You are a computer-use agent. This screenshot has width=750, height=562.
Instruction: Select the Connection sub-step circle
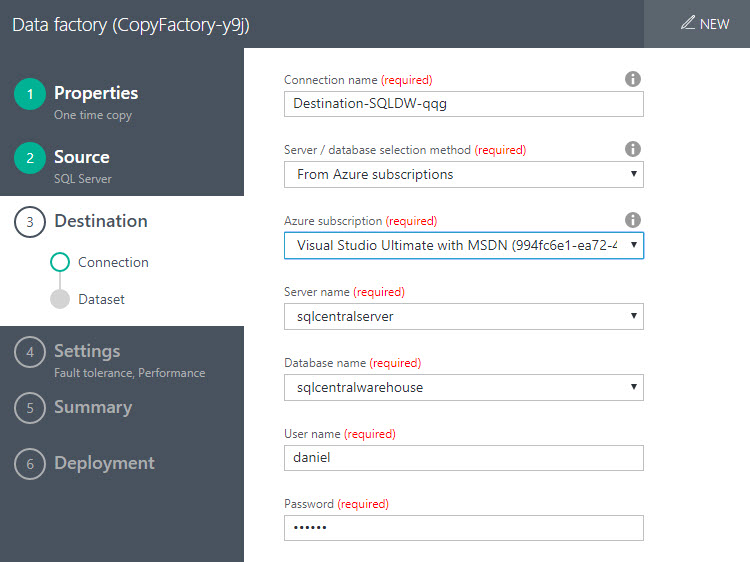tap(60, 262)
